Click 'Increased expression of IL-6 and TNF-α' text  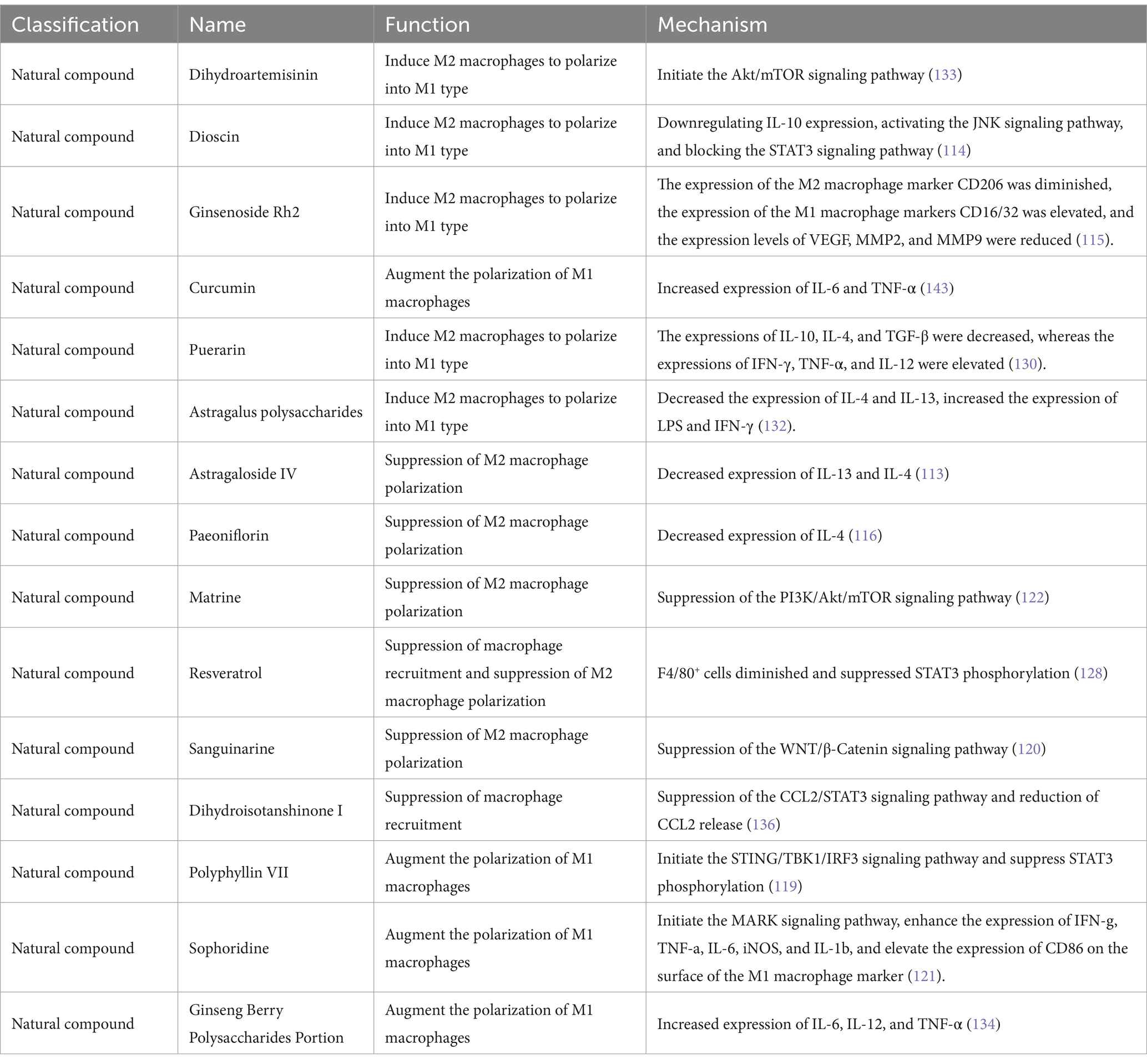coord(786,289)
